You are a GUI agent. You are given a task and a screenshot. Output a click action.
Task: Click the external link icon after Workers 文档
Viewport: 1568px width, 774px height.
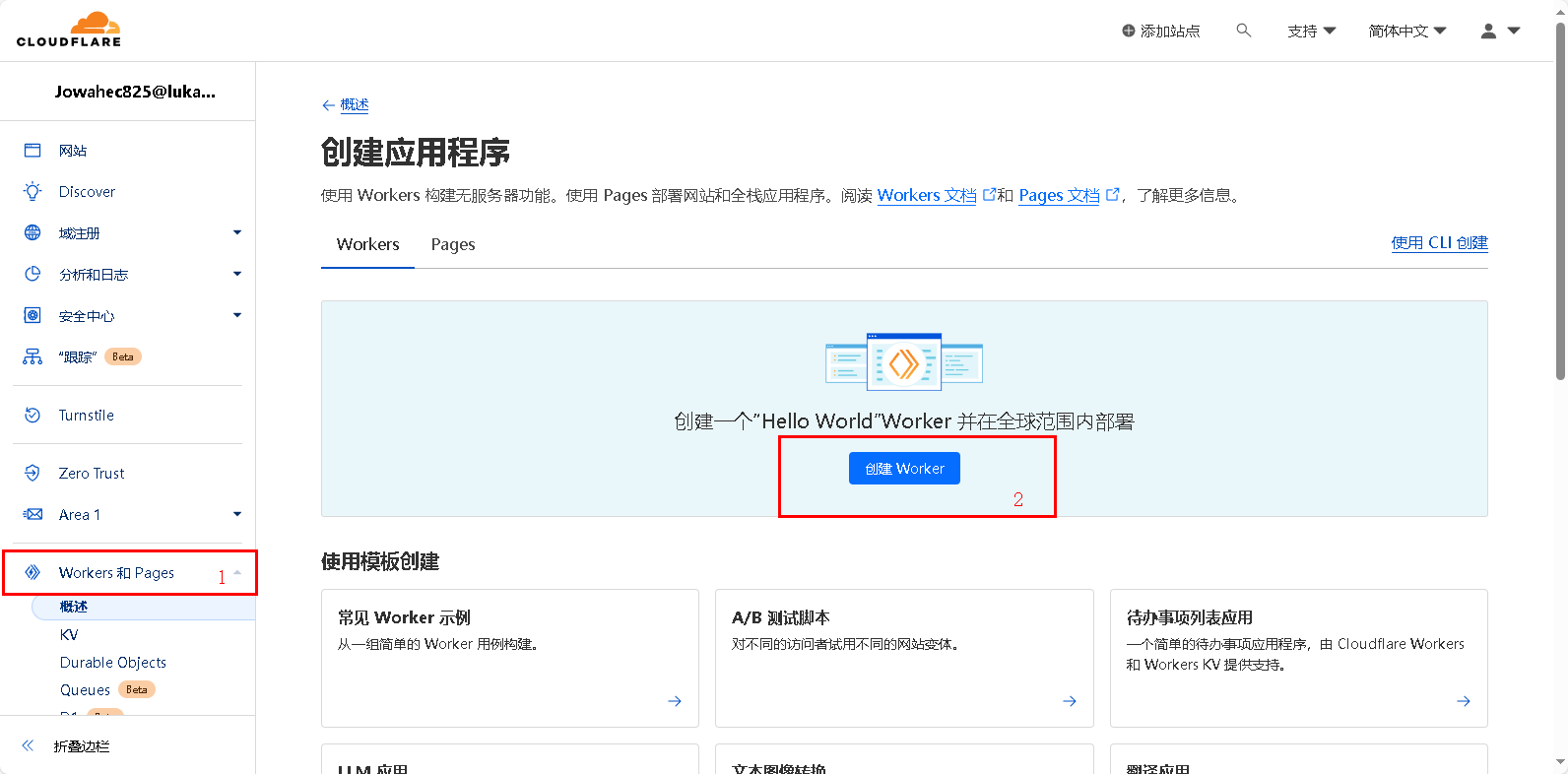coord(989,194)
